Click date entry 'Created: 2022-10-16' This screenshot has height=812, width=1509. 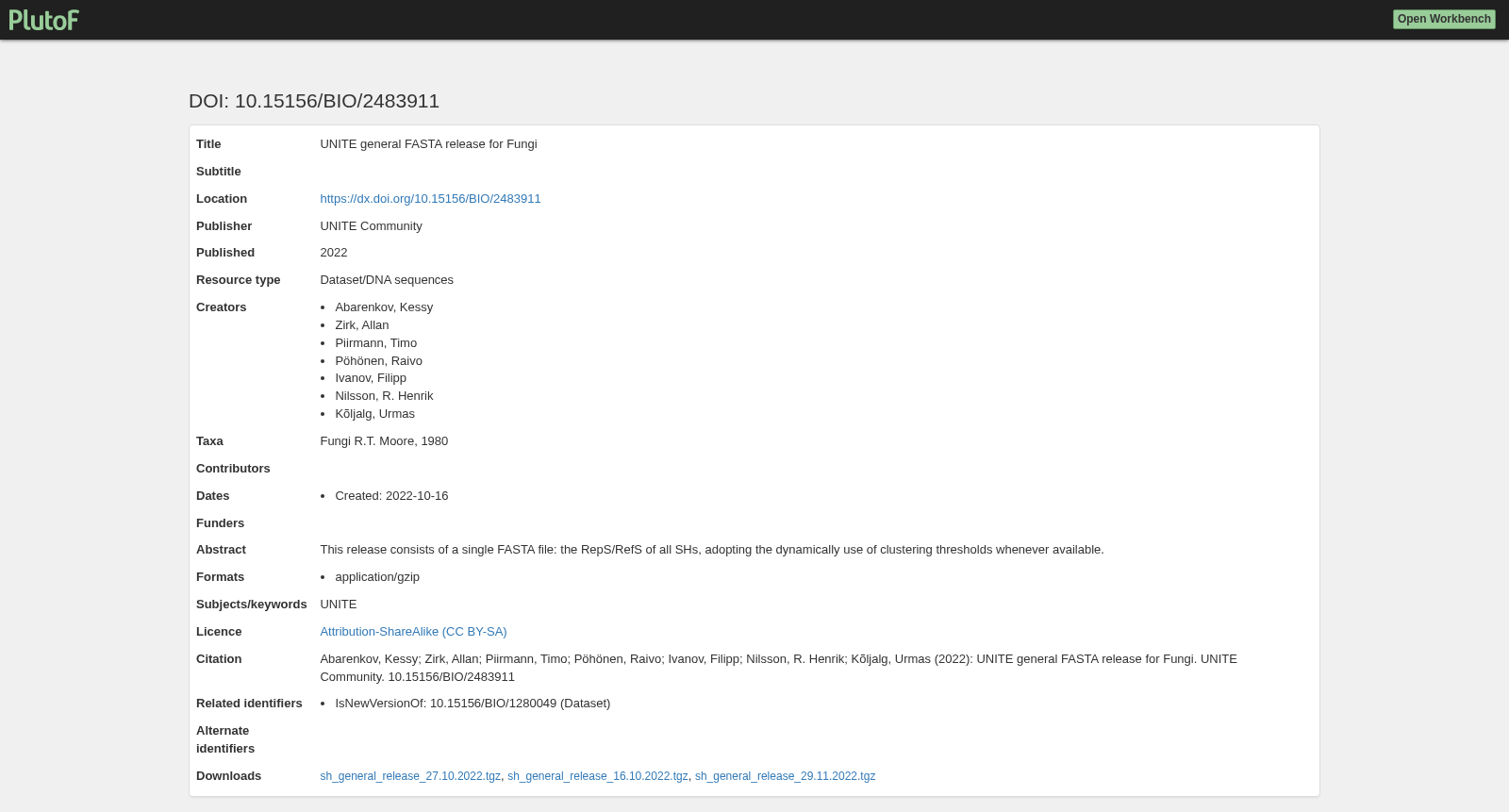pos(391,496)
